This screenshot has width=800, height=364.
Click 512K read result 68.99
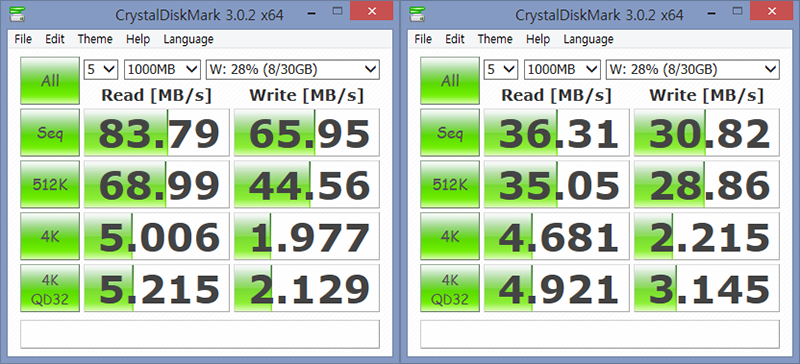(x=157, y=184)
